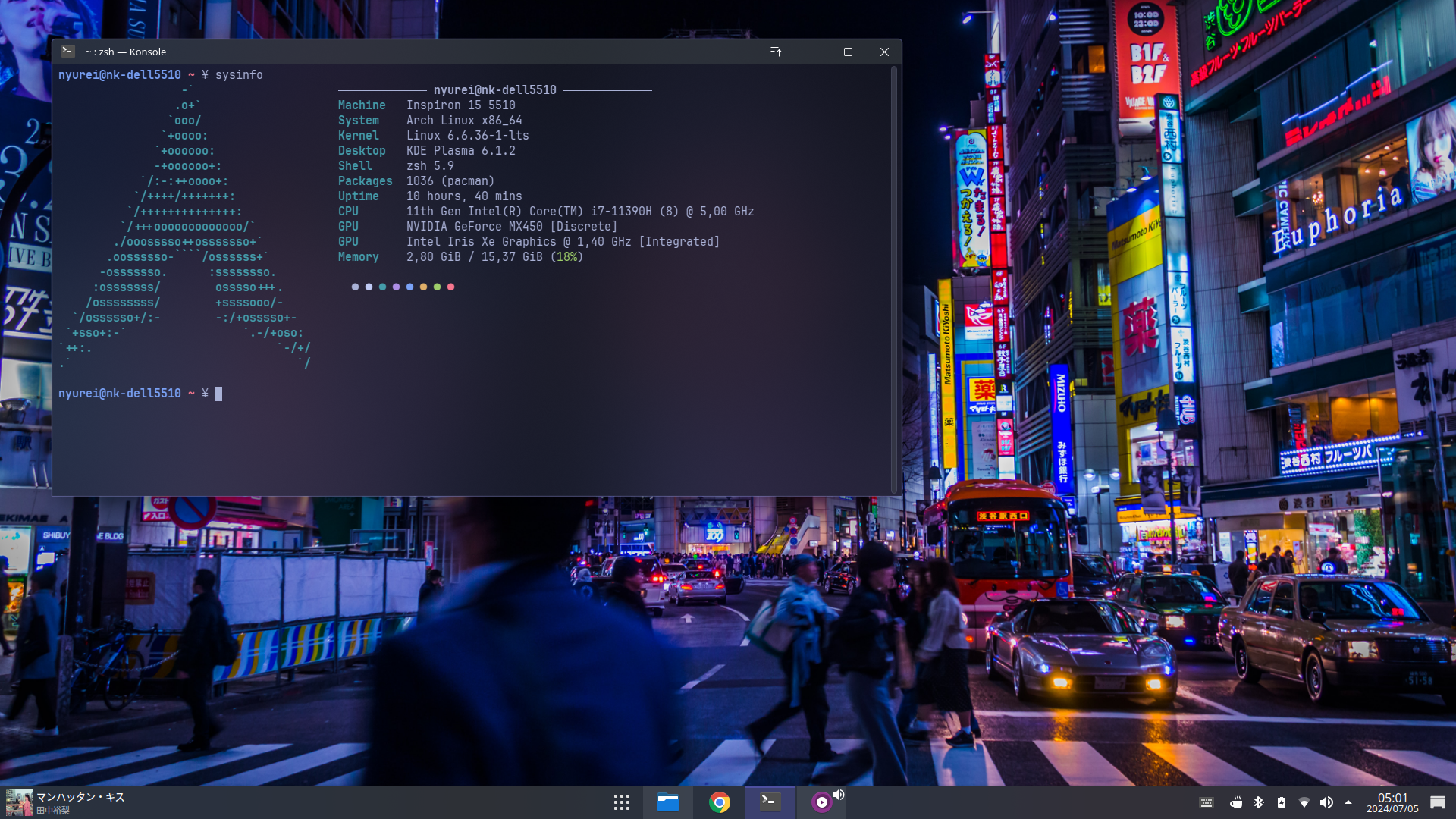Image resolution: width=1456 pixels, height=819 pixels.
Task: Click the マンハッタン・キス song title
Action: 80,797
